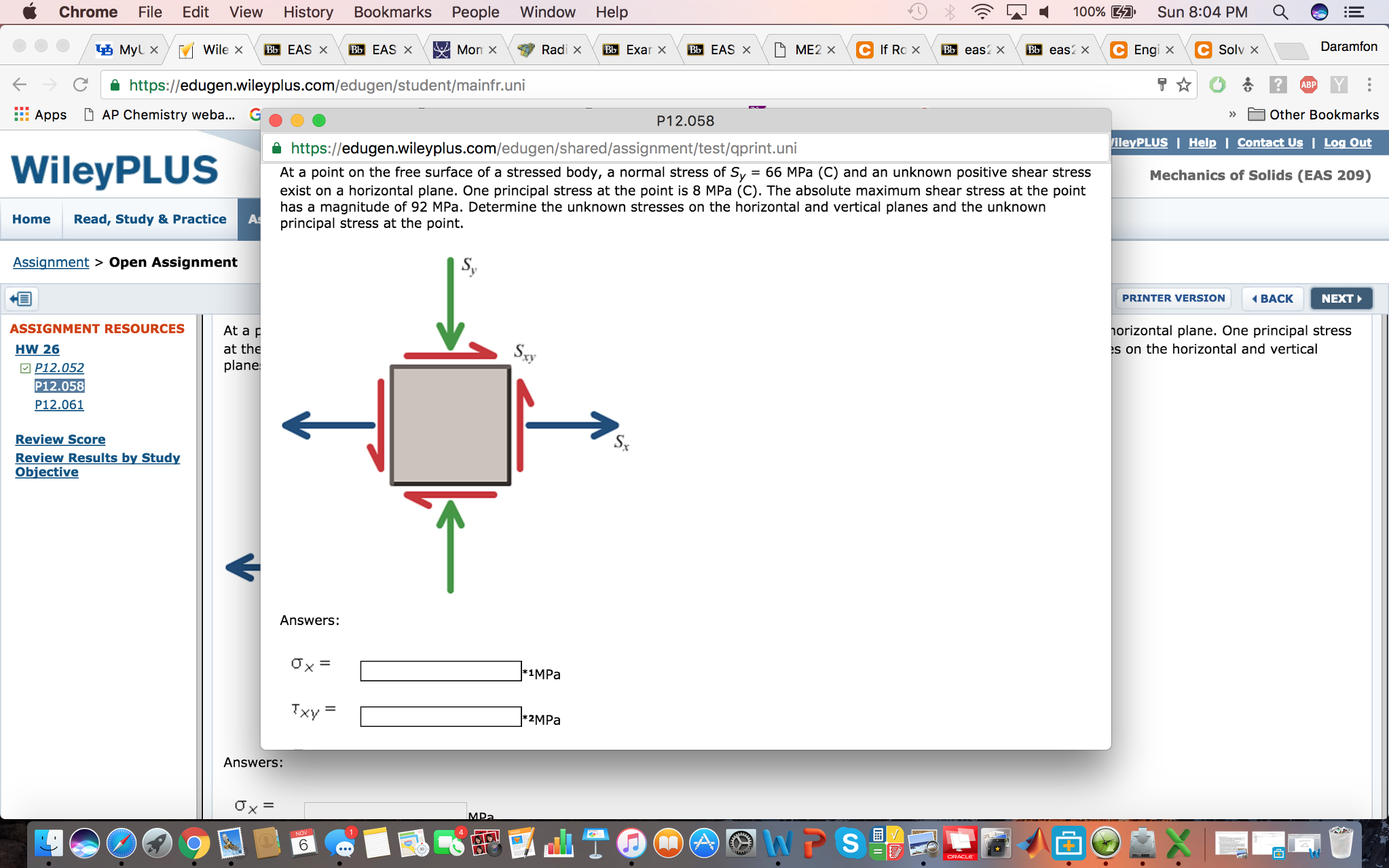The image size is (1389, 868).
Task: Go back using browser back arrow
Action: [x=20, y=85]
